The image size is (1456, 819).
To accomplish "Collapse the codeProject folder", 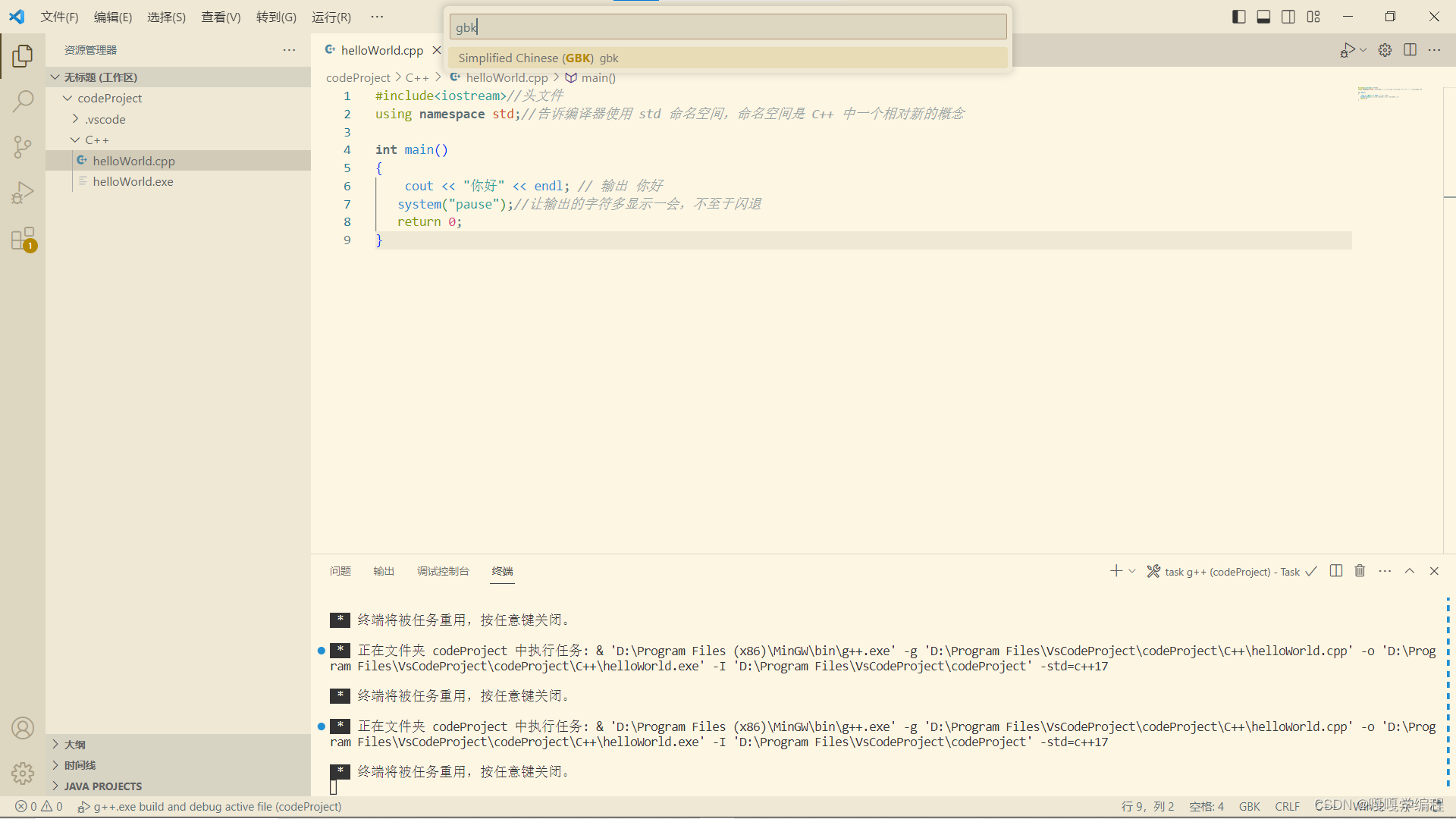I will coord(178,98).
